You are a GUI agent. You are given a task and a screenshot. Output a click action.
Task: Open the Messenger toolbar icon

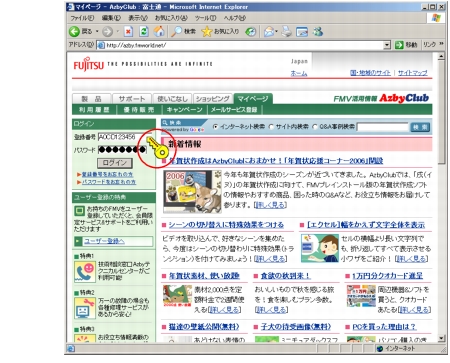tap(318, 32)
